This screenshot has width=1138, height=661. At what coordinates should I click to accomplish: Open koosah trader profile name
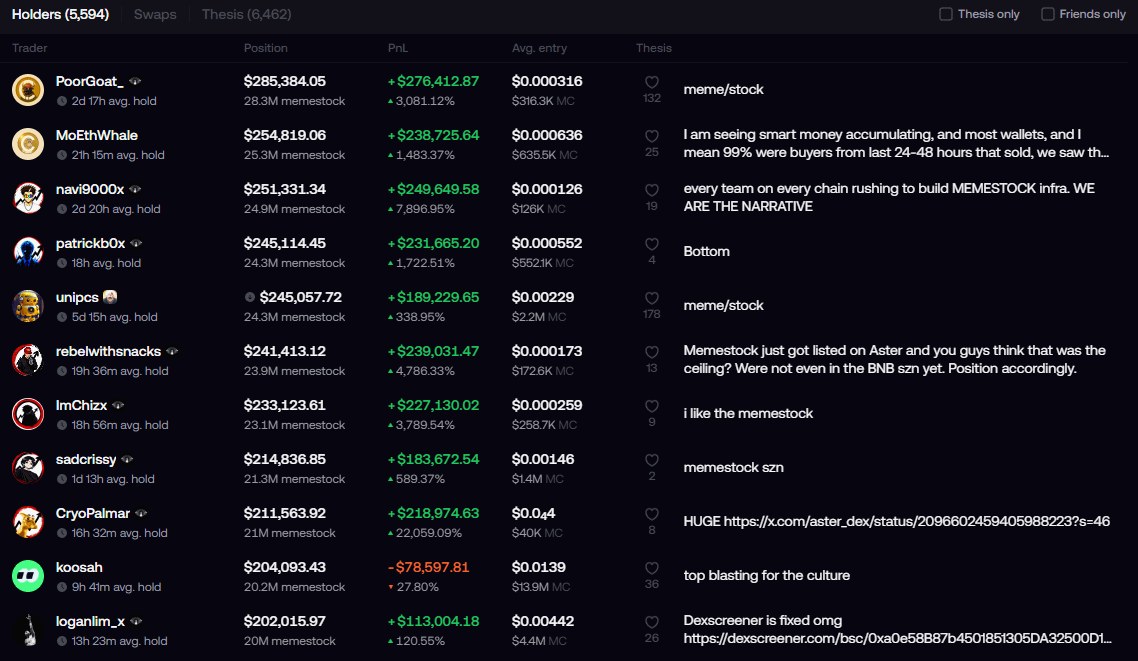(x=79, y=567)
